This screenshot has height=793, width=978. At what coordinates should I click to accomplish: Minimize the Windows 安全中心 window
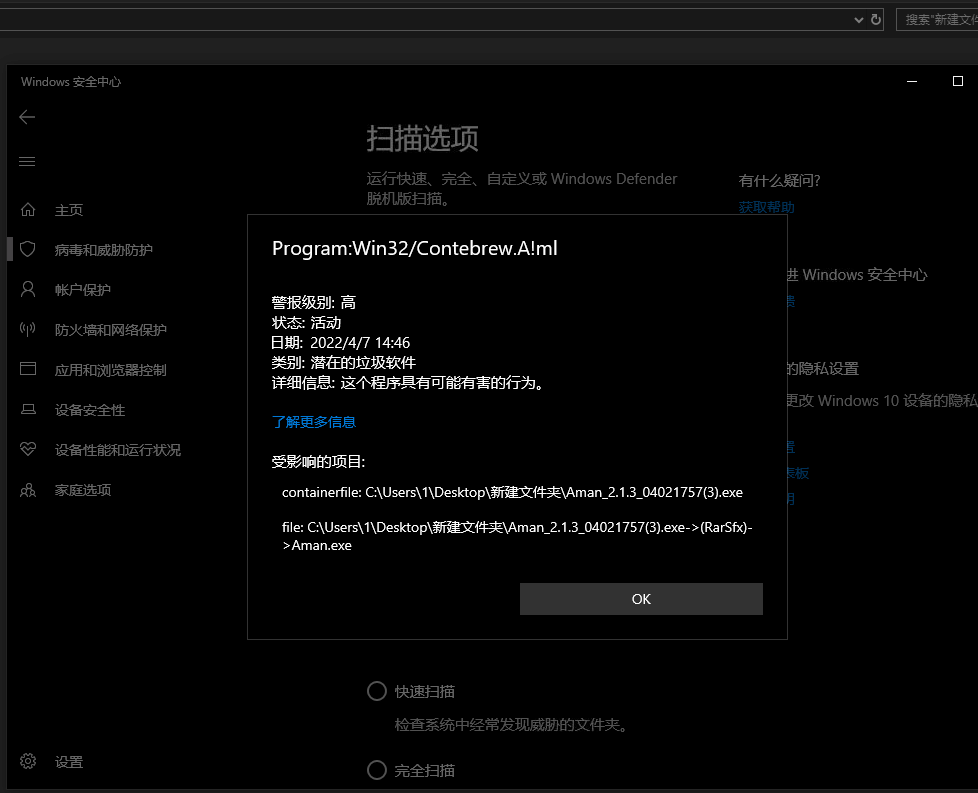coord(912,82)
